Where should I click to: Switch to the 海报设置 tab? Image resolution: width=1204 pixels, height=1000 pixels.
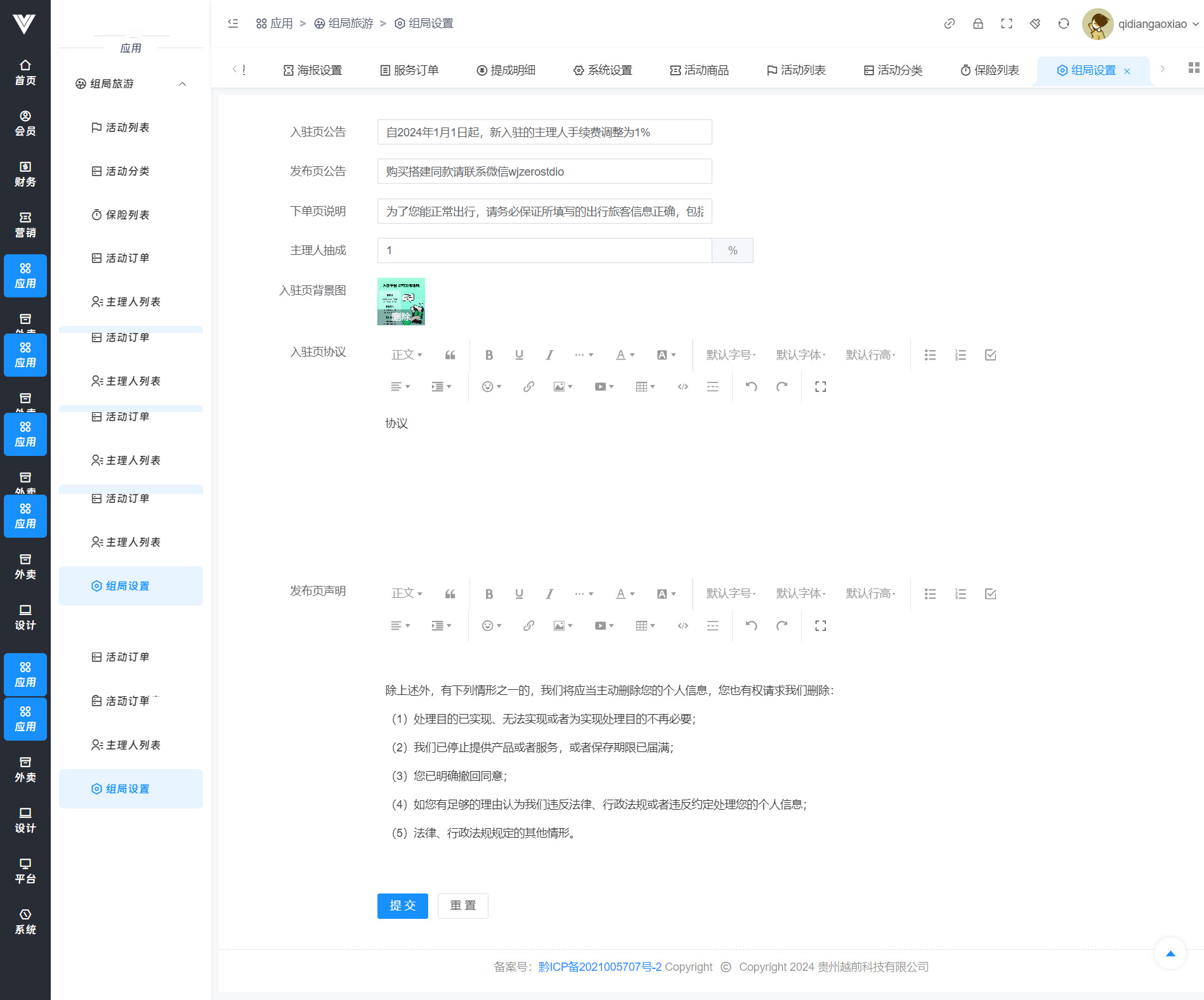[x=312, y=70]
